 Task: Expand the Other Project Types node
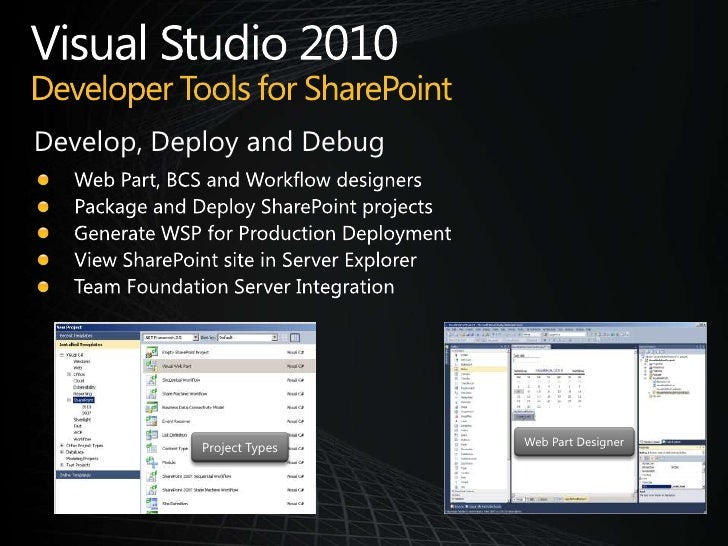[61, 445]
